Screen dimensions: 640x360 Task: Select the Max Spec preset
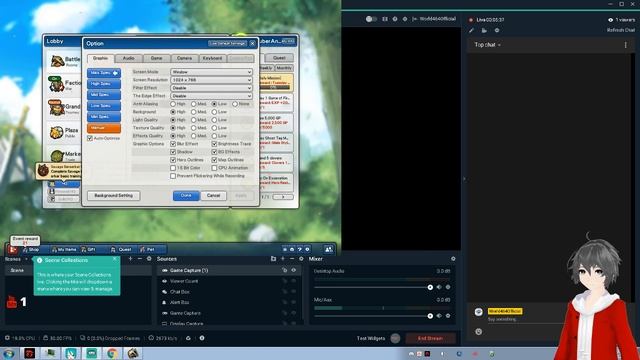104,73
